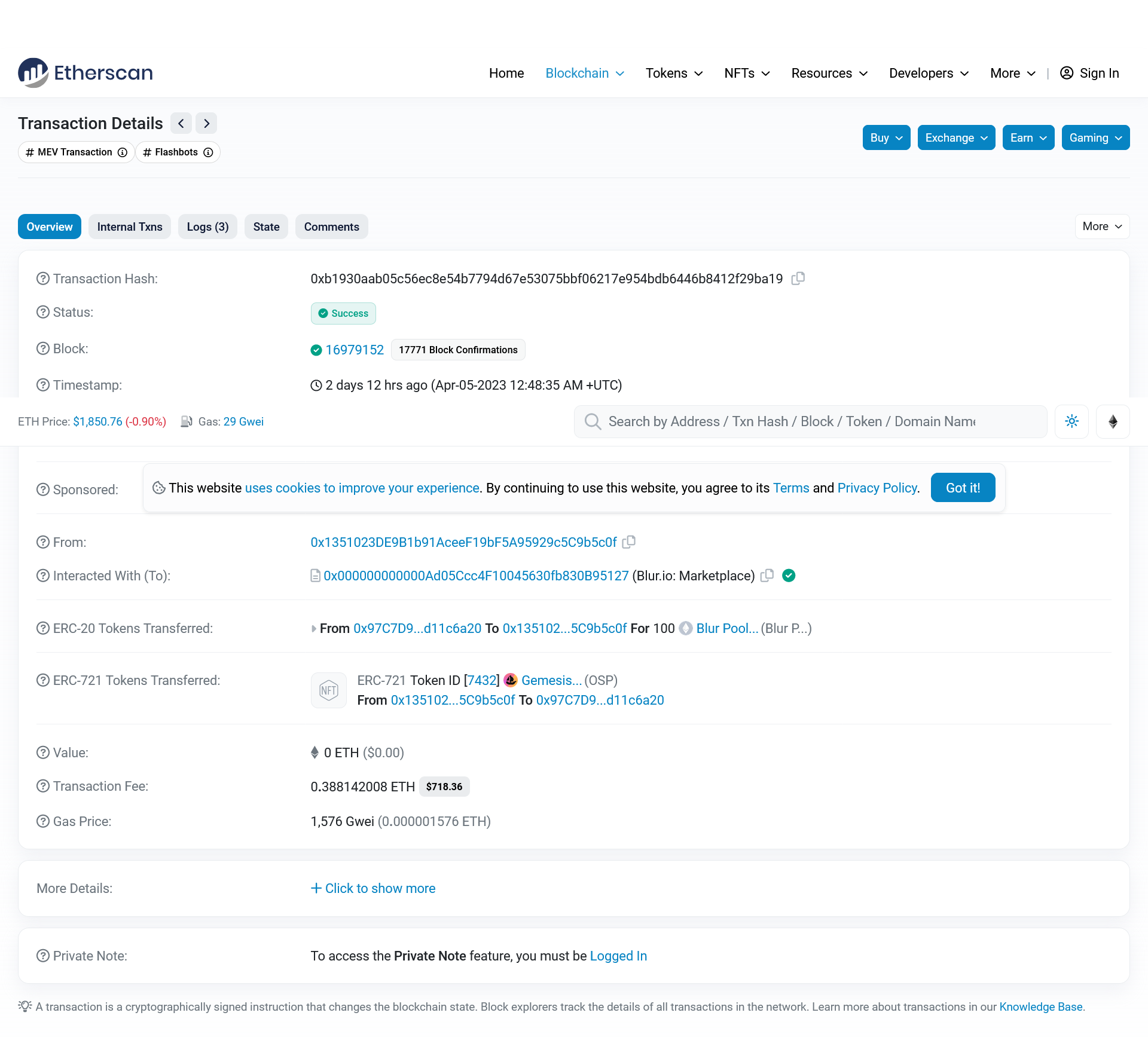Screen dimensions: 1148x1037
Task: Click the search magnifier icon
Action: click(x=593, y=421)
